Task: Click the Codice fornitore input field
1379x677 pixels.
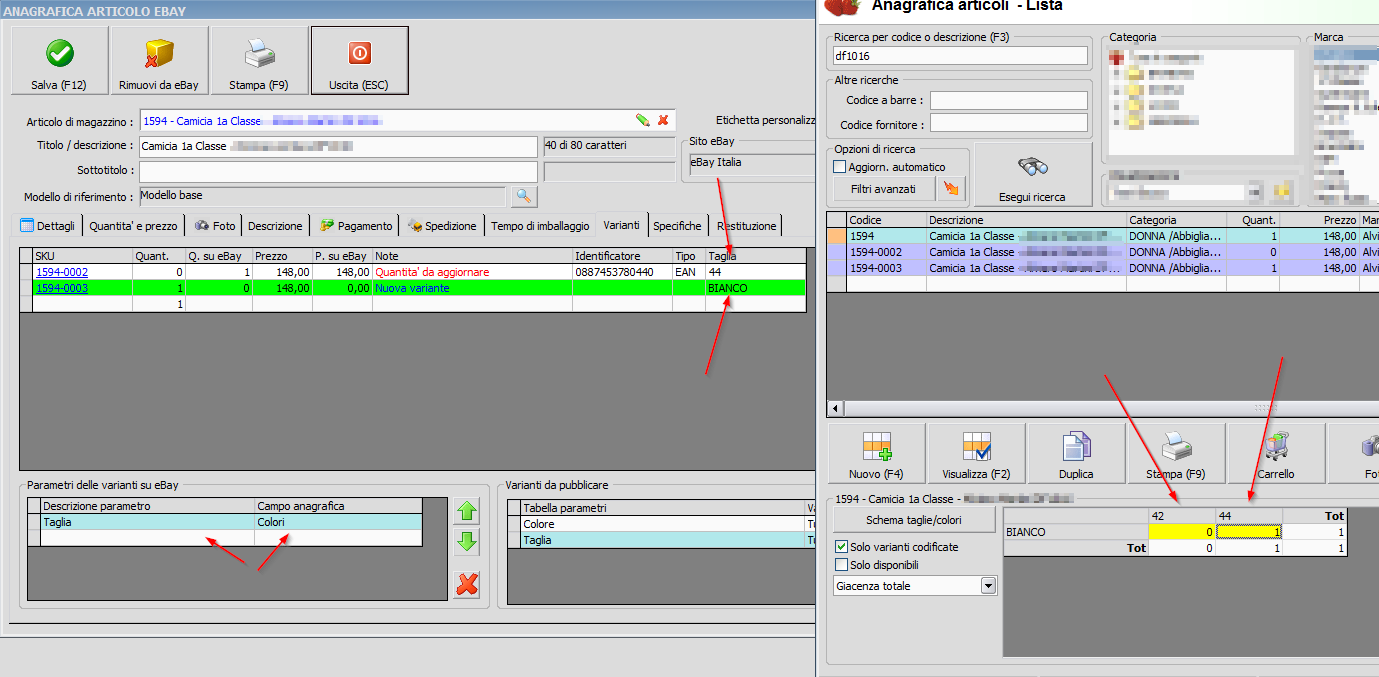Action: click(x=1008, y=123)
